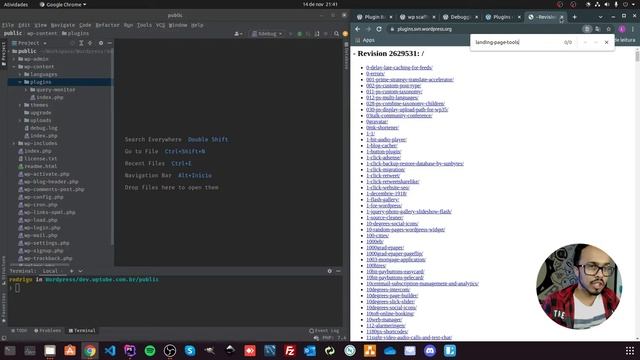The image size is (640, 360).
Task: Switch to the Problems tool window tab
Action: coord(48,331)
